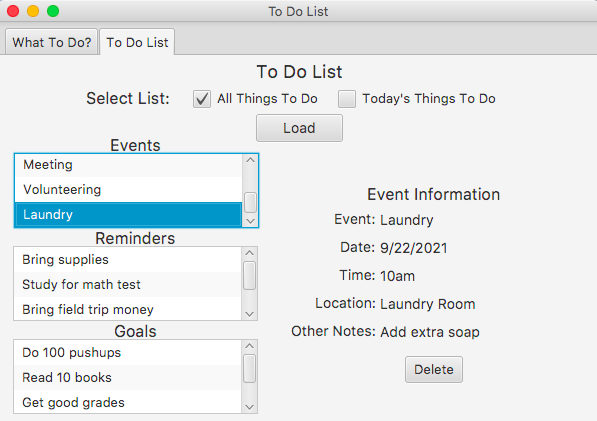Screen dimensions: 597x421
Task: Click the Reminders list scroll up arrow
Action: point(249,253)
